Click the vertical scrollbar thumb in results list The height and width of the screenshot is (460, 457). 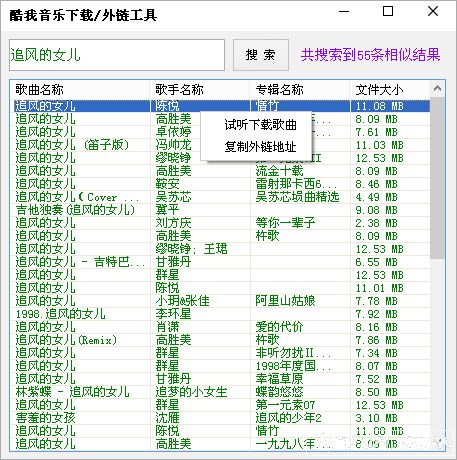[x=437, y=178]
